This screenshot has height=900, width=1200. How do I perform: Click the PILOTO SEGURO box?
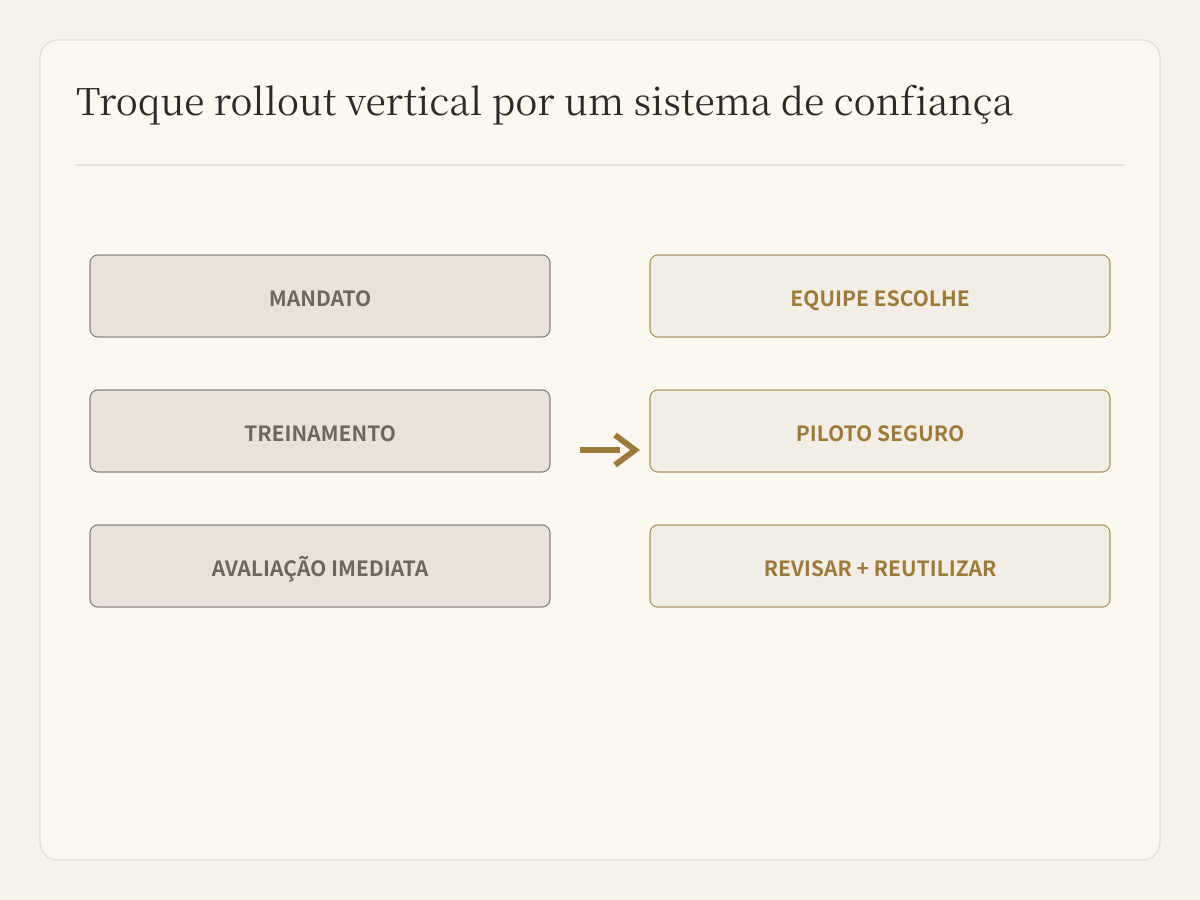tap(880, 431)
